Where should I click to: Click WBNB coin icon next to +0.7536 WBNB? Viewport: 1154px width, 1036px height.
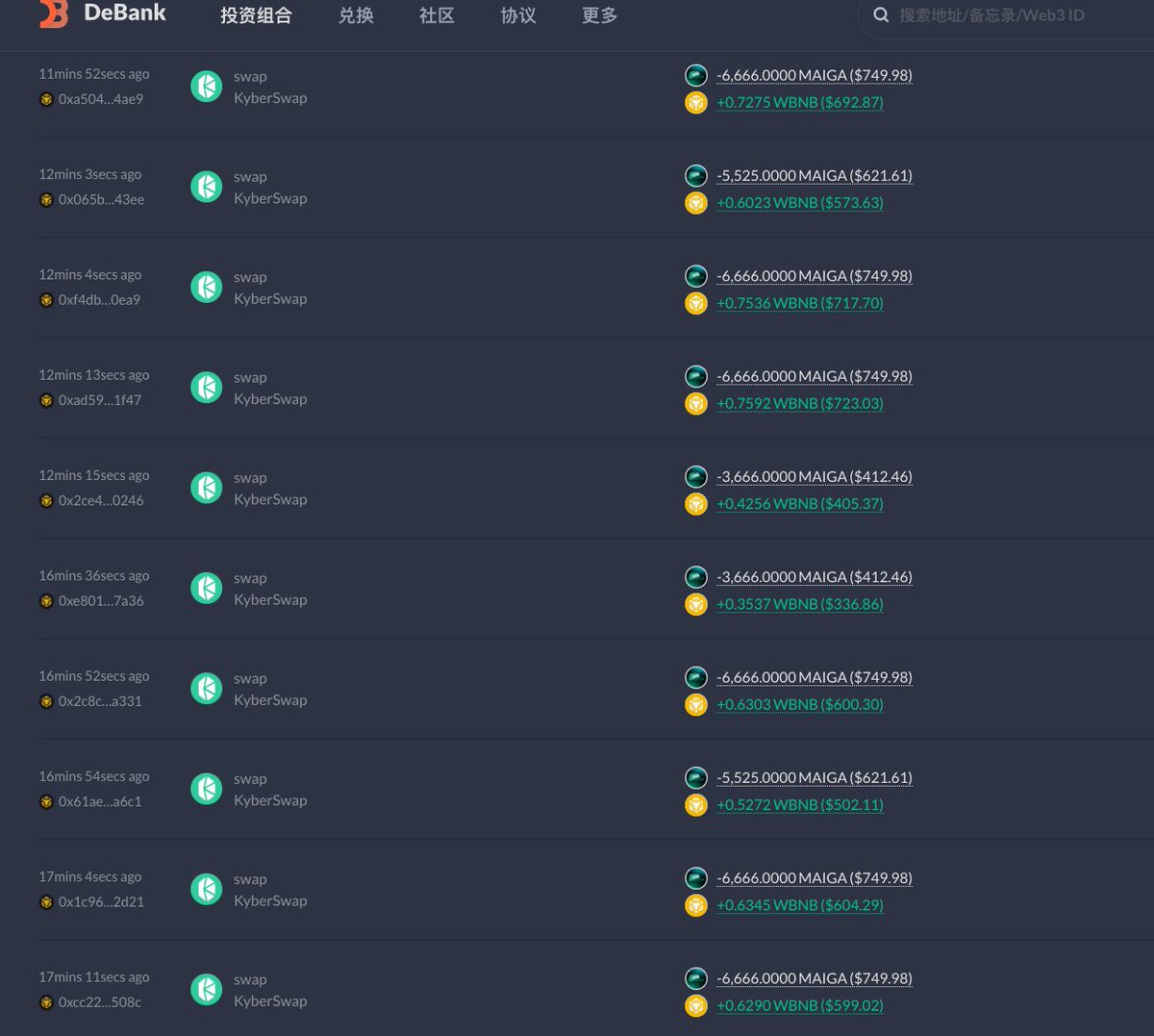[696, 303]
